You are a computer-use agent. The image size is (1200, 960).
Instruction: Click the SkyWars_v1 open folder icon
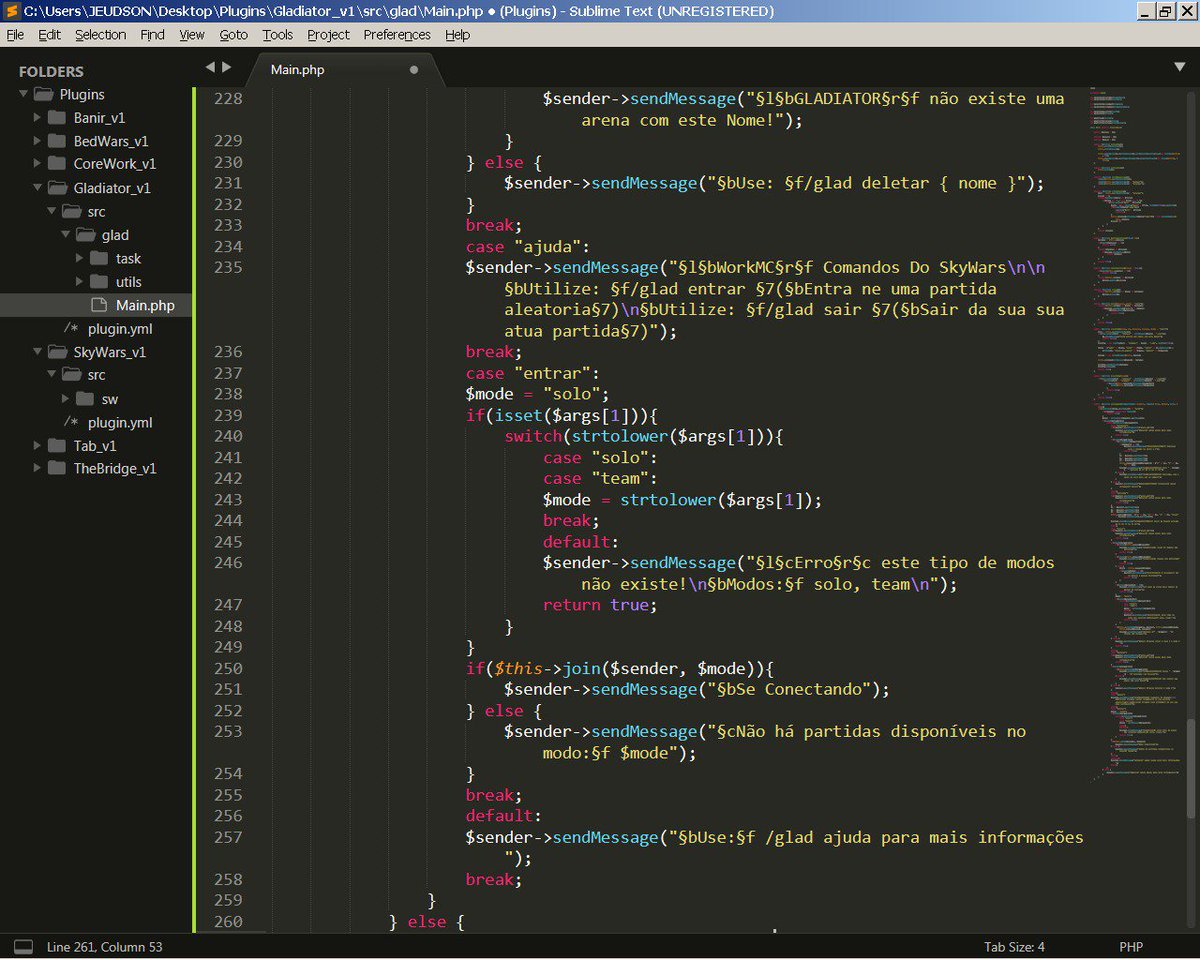pos(57,352)
